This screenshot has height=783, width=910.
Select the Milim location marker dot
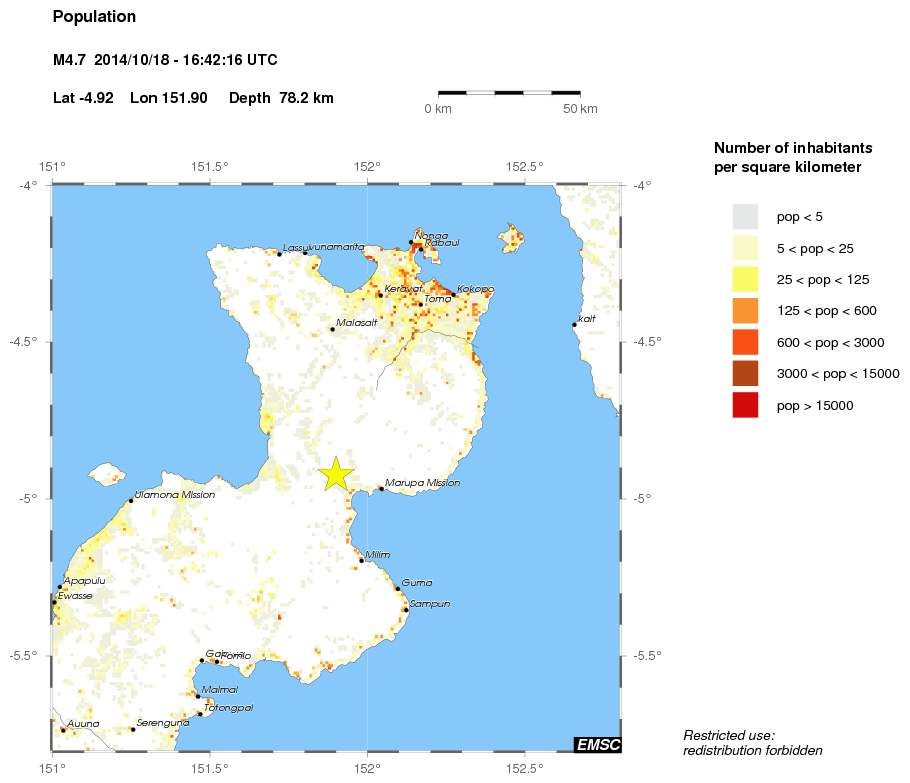[x=361, y=561]
